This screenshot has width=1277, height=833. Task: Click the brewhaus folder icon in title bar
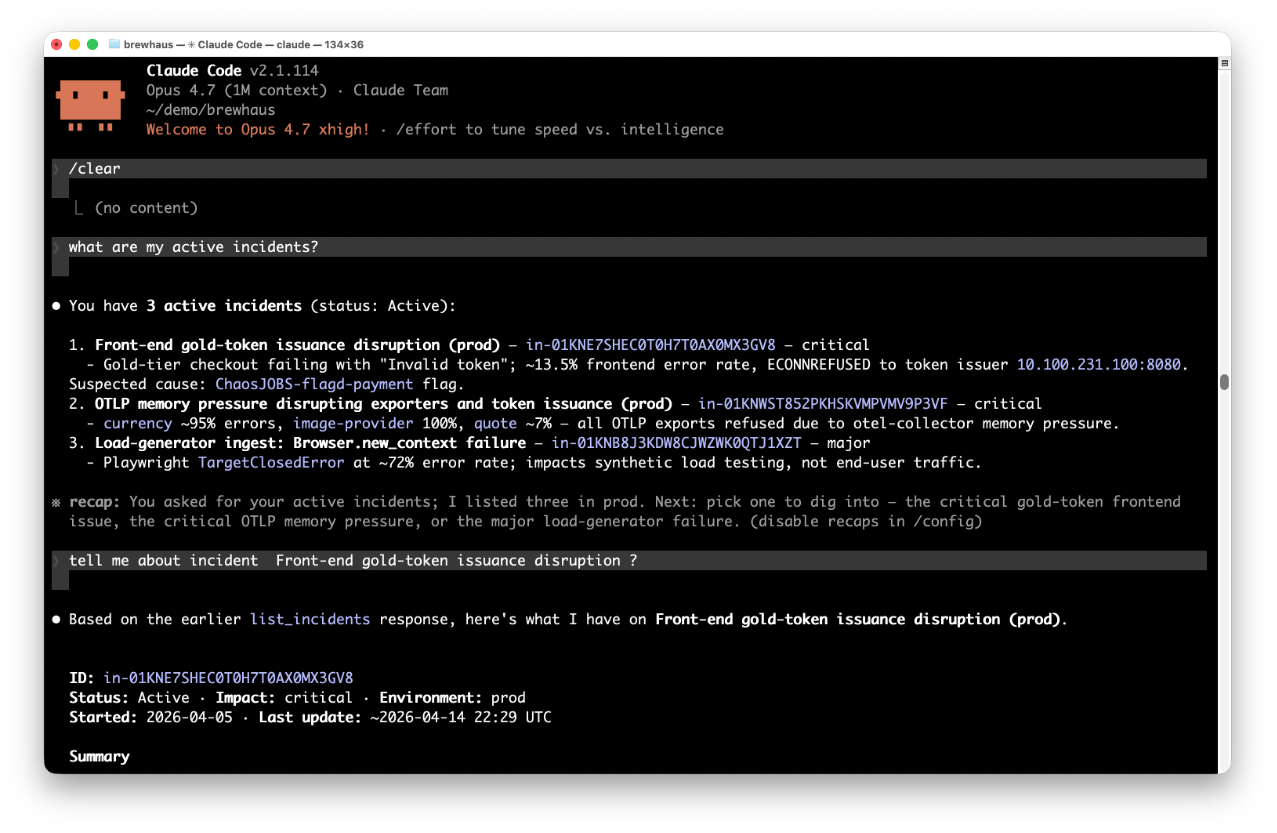tap(114, 45)
